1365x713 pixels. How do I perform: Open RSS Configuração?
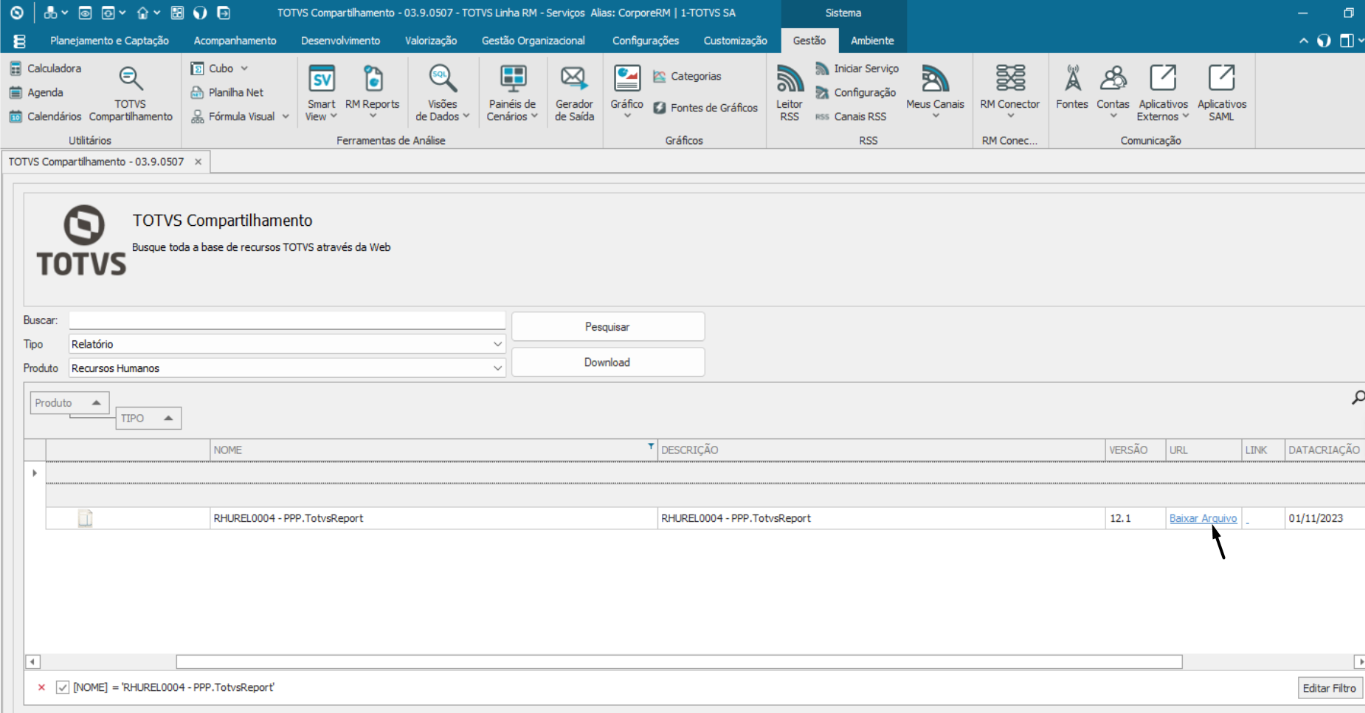[855, 92]
